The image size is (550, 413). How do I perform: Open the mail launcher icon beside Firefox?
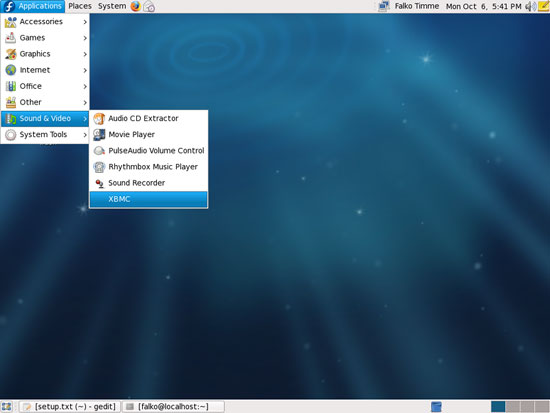click(x=149, y=6)
